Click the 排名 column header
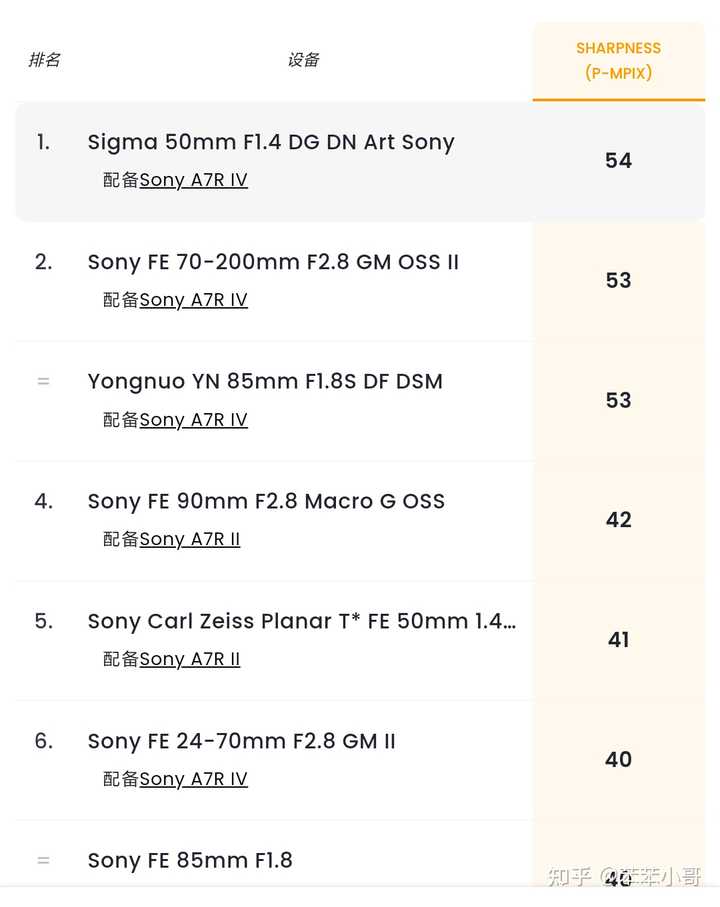This screenshot has width=720, height=907. tap(45, 60)
